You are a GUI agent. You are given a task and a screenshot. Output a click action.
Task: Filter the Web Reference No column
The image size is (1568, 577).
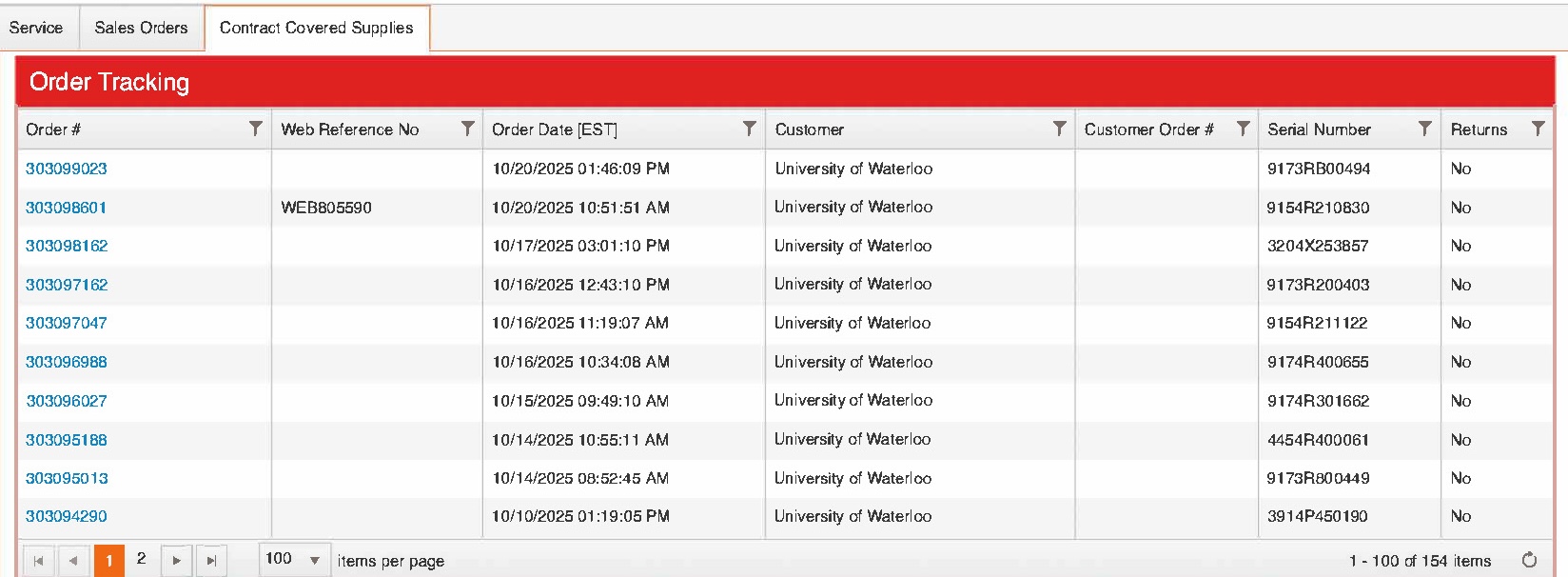(x=467, y=129)
